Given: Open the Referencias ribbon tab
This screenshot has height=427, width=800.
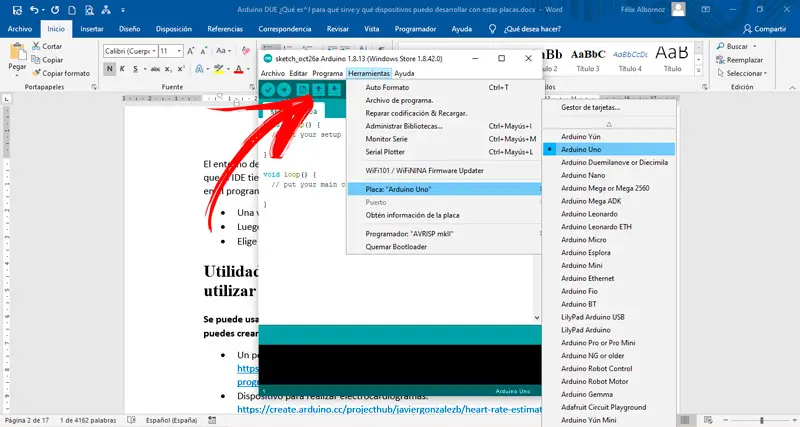Looking at the screenshot, I should 225,29.
